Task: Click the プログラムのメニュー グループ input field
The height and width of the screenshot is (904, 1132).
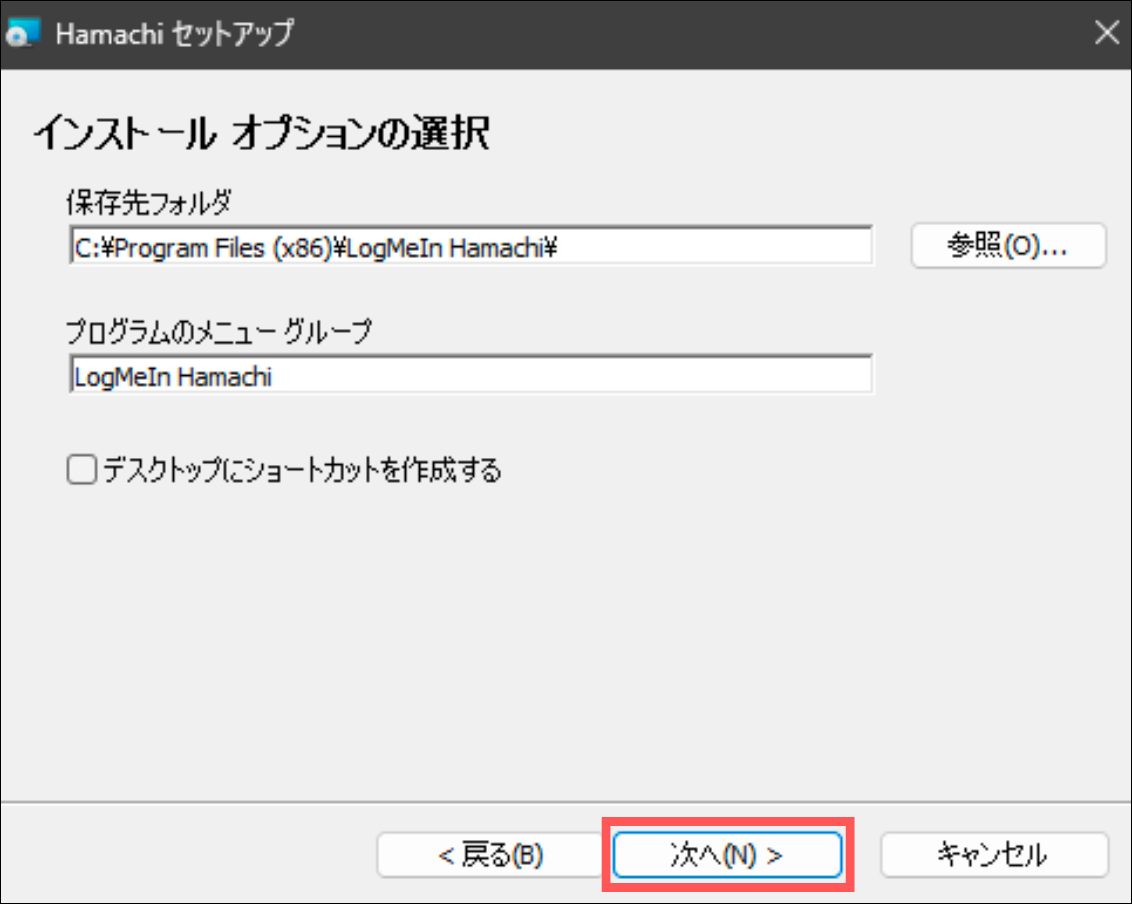Action: pyautogui.click(x=471, y=375)
